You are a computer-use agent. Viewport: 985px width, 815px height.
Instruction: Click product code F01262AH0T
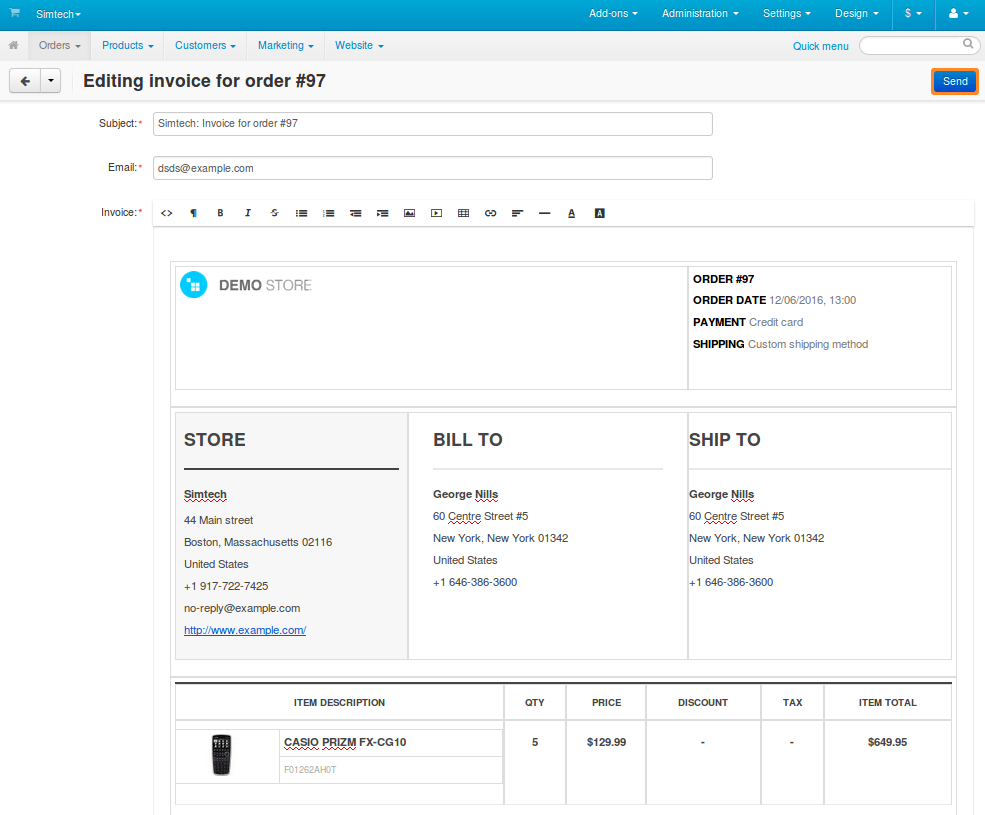(x=310, y=770)
